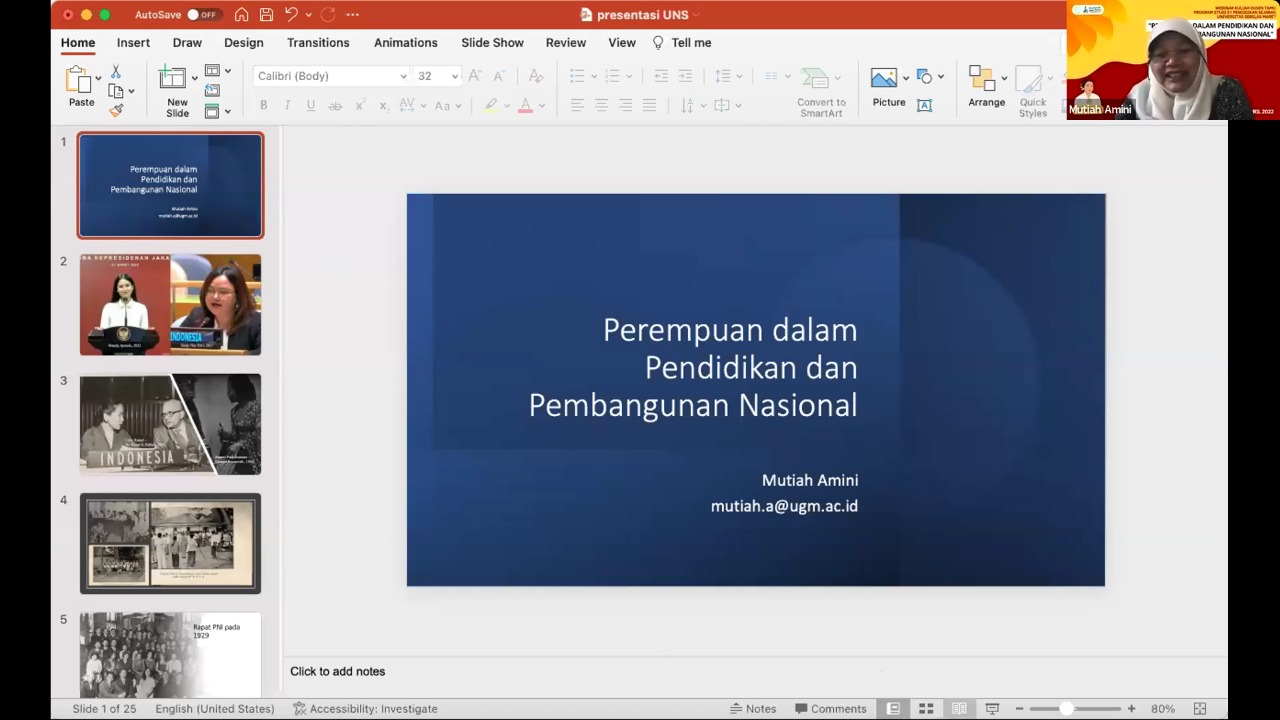Click the Save icon in title bar
The image size is (1280, 720).
coord(266,15)
